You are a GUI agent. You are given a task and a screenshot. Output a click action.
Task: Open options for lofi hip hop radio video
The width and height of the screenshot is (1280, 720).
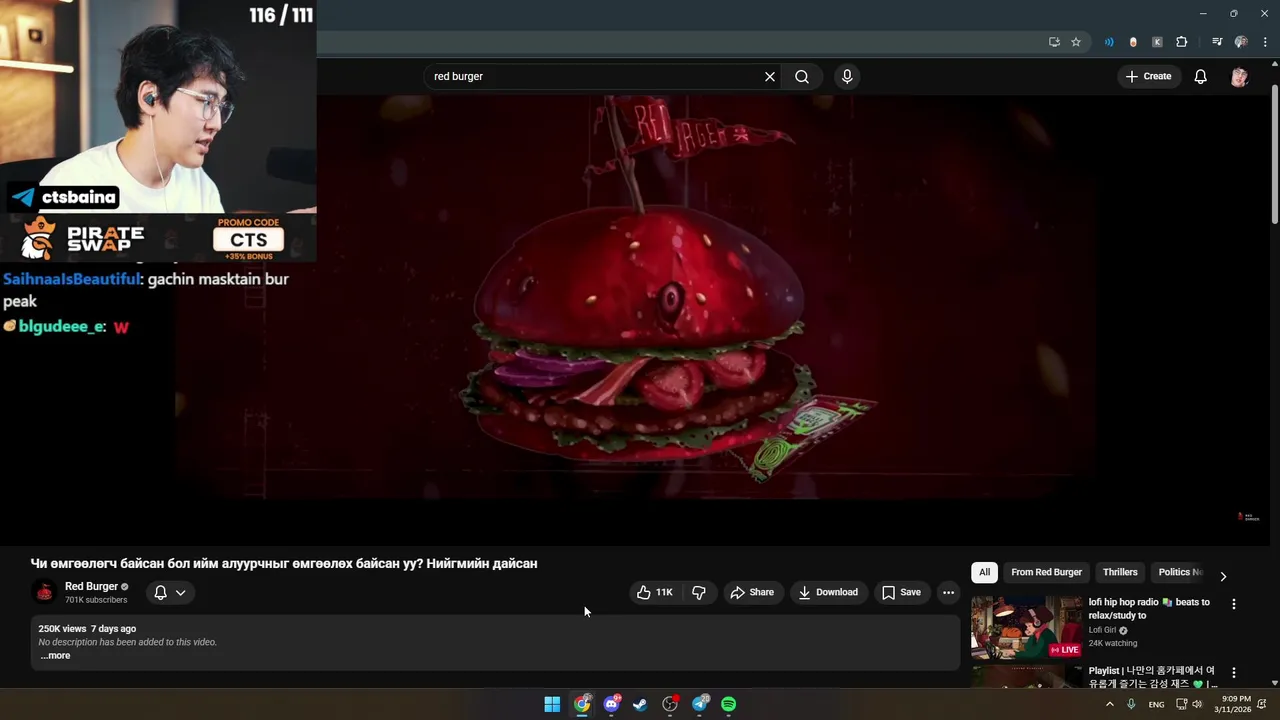pyautogui.click(x=1234, y=604)
